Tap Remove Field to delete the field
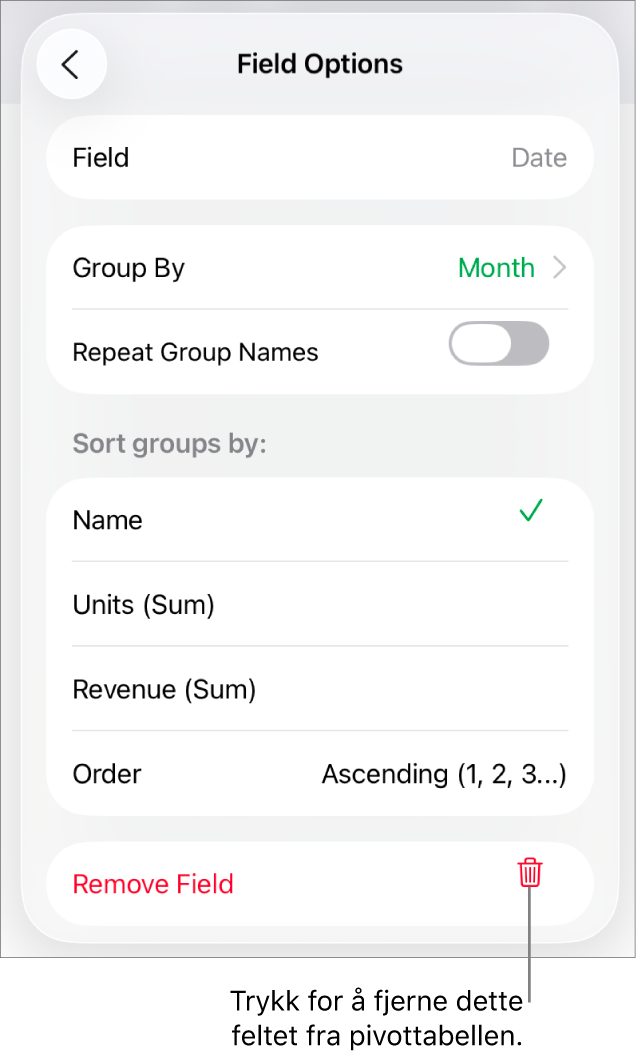 153,884
